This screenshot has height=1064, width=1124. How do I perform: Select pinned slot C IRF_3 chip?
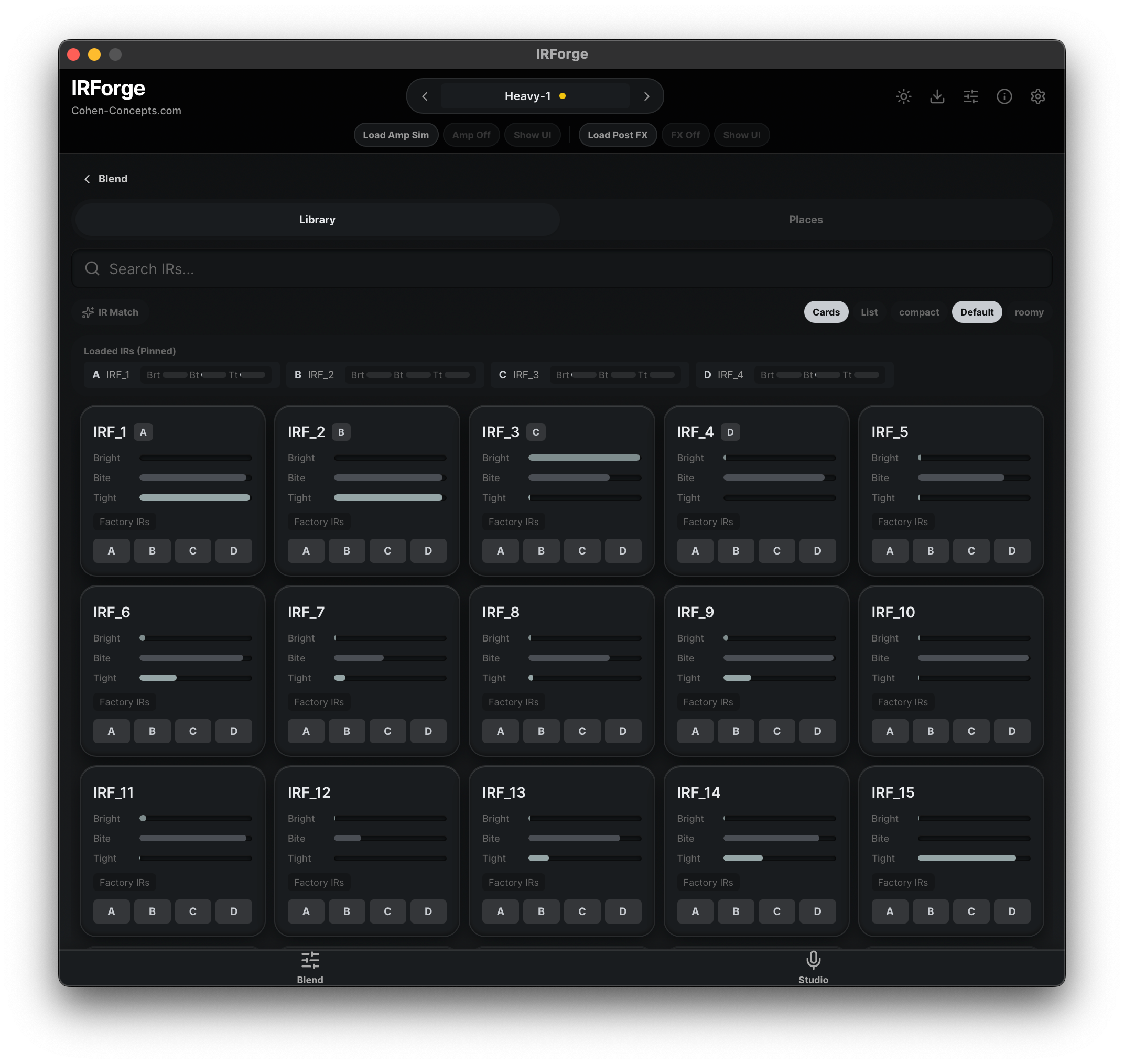589,375
